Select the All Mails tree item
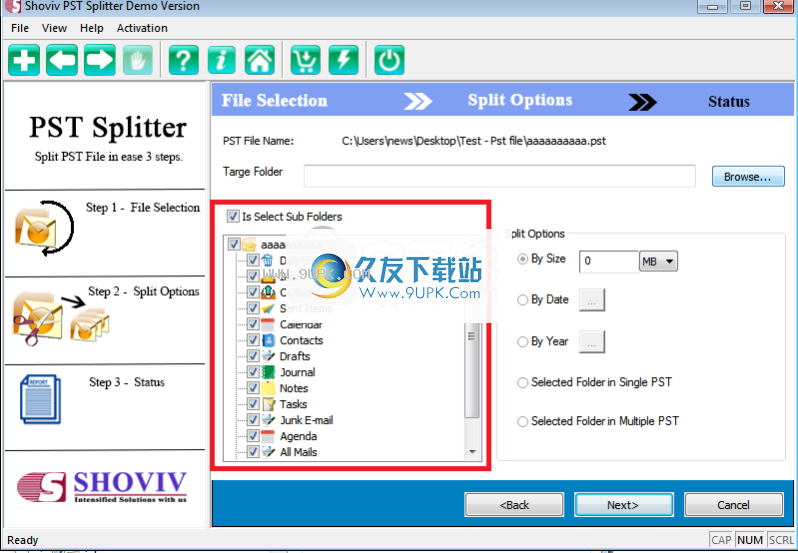Screen dimensions: 798x553 [x=298, y=452]
